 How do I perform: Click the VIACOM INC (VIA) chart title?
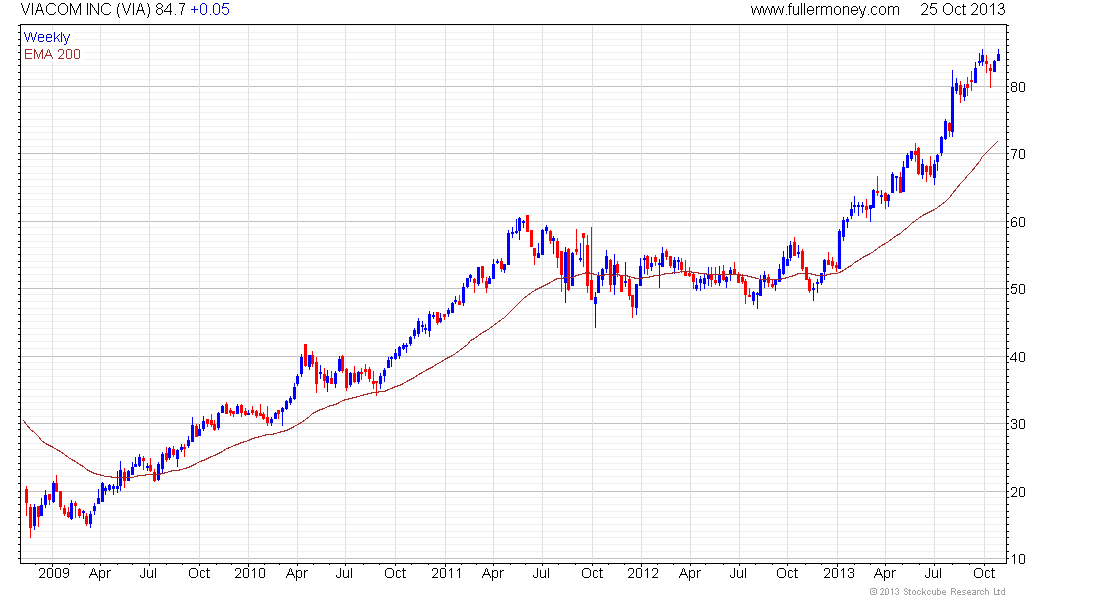[86, 10]
